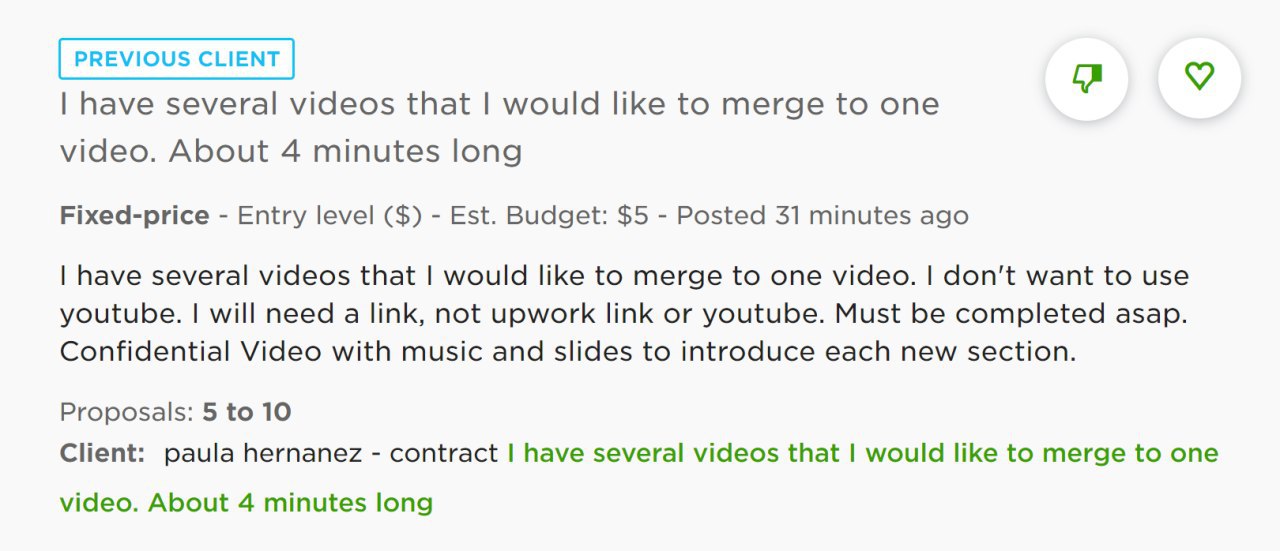Click the word contract beside the client name

click(444, 454)
